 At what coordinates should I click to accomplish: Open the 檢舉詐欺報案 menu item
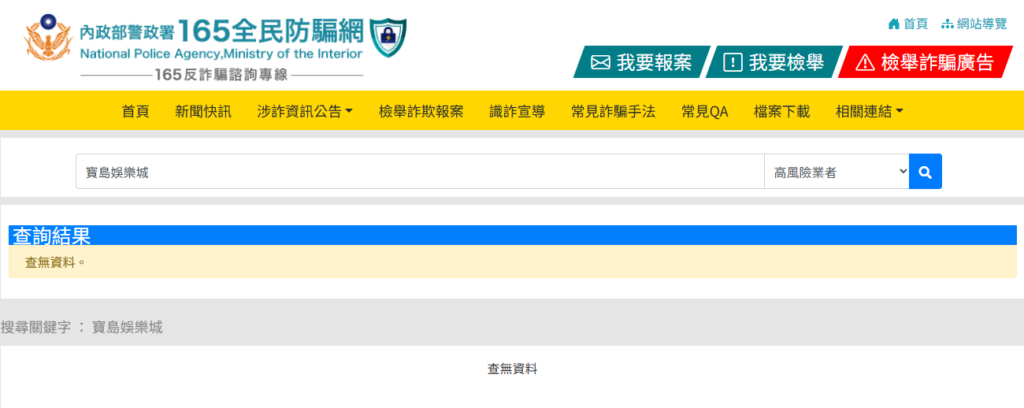pyautogui.click(x=421, y=112)
